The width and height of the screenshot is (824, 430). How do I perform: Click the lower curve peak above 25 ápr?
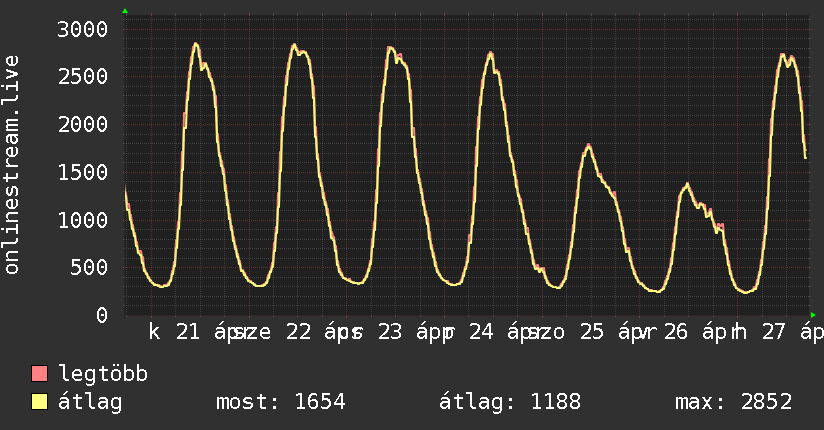[x=589, y=146]
